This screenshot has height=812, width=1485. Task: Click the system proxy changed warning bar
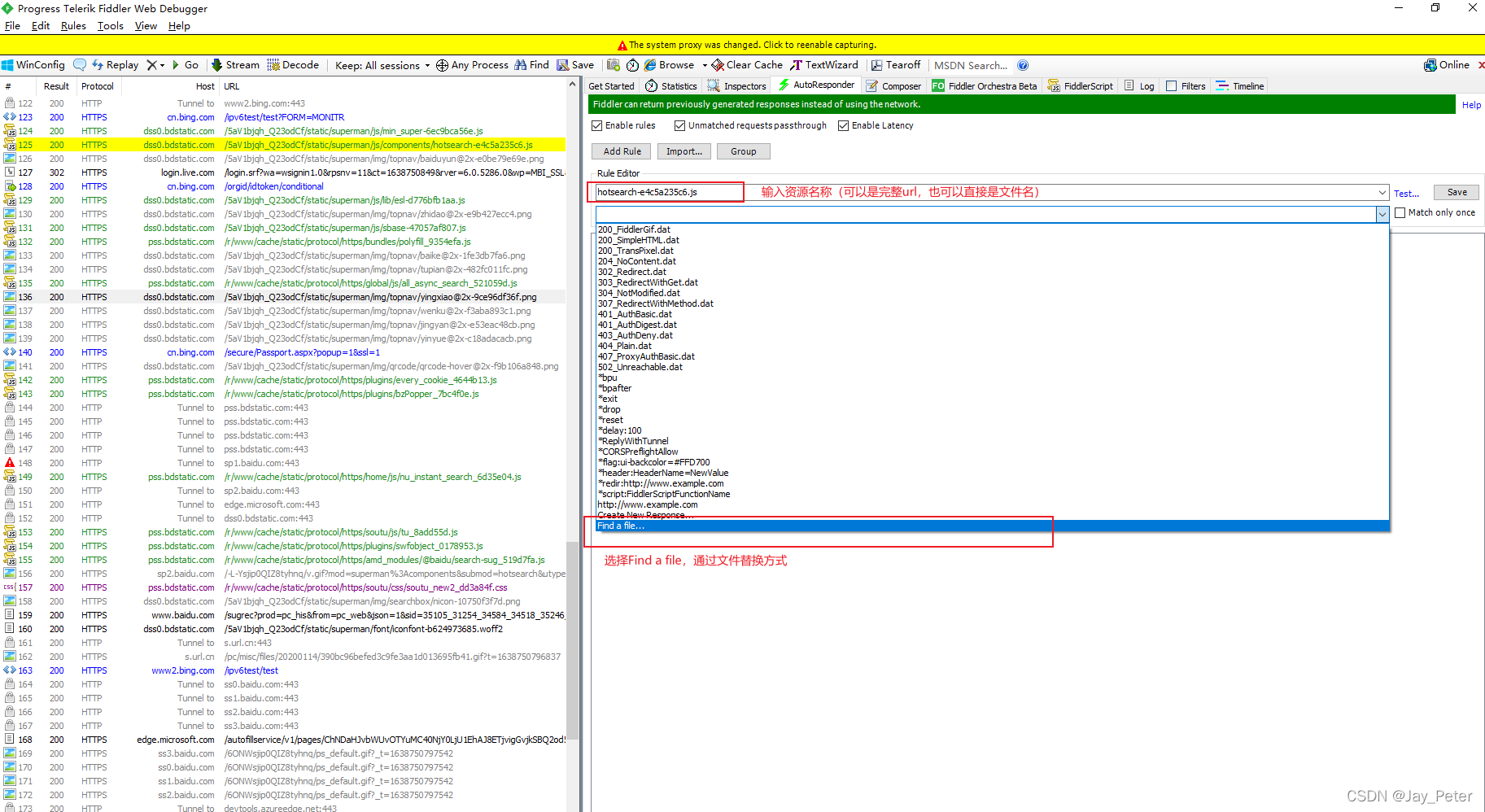pyautogui.click(x=742, y=45)
